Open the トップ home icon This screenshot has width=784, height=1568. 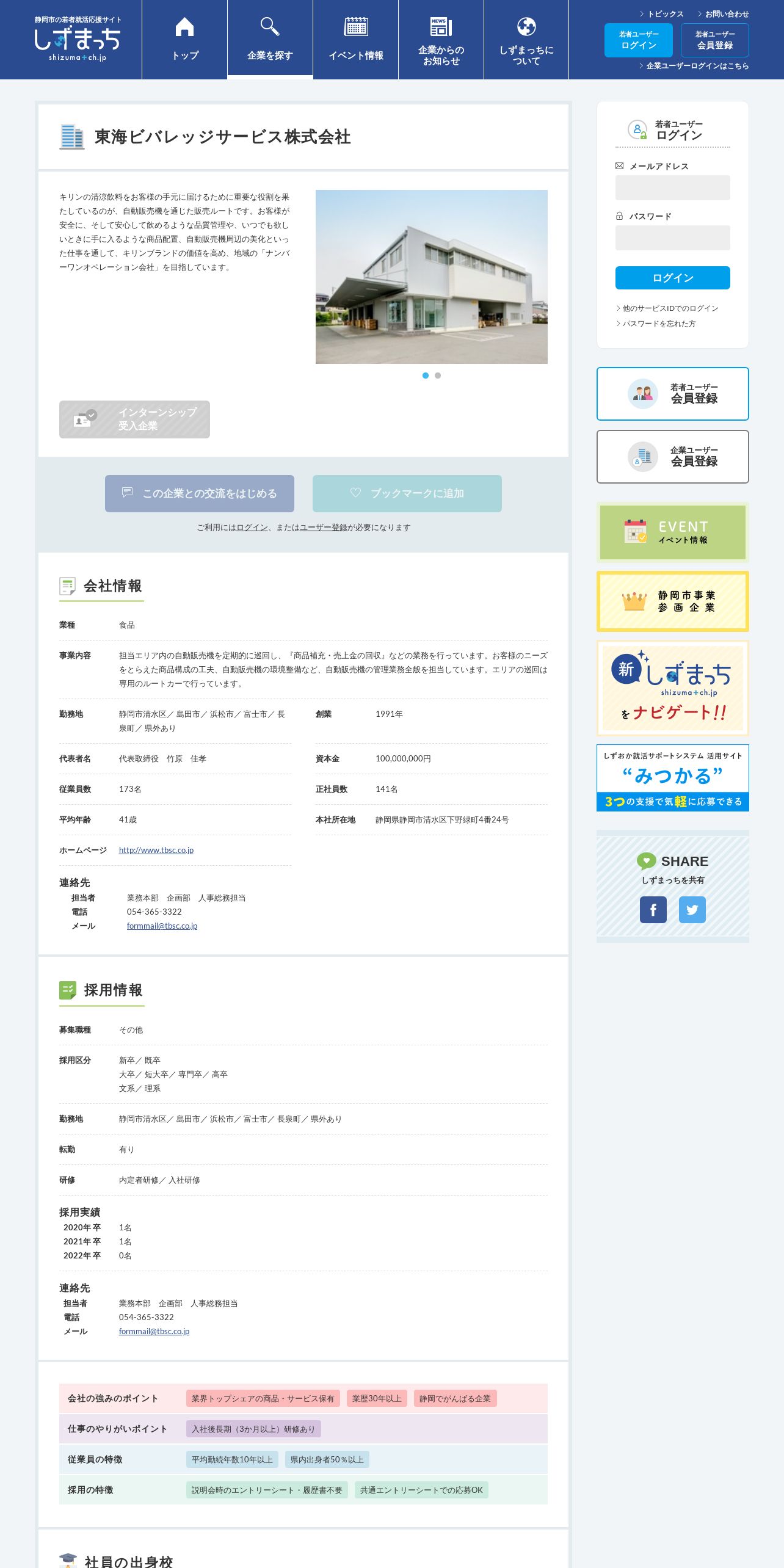(x=184, y=27)
